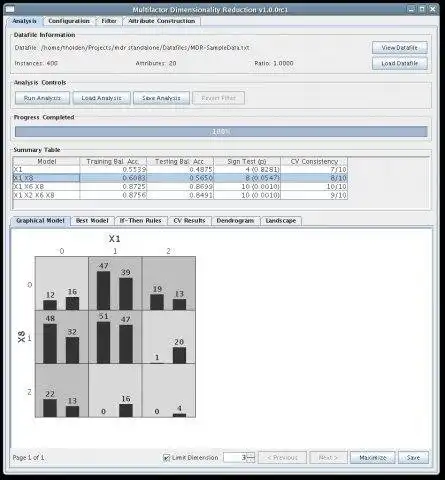This screenshot has height=480, width=445.
Task: Click the graph cell with bars 22 and 13
Action: 62,390
